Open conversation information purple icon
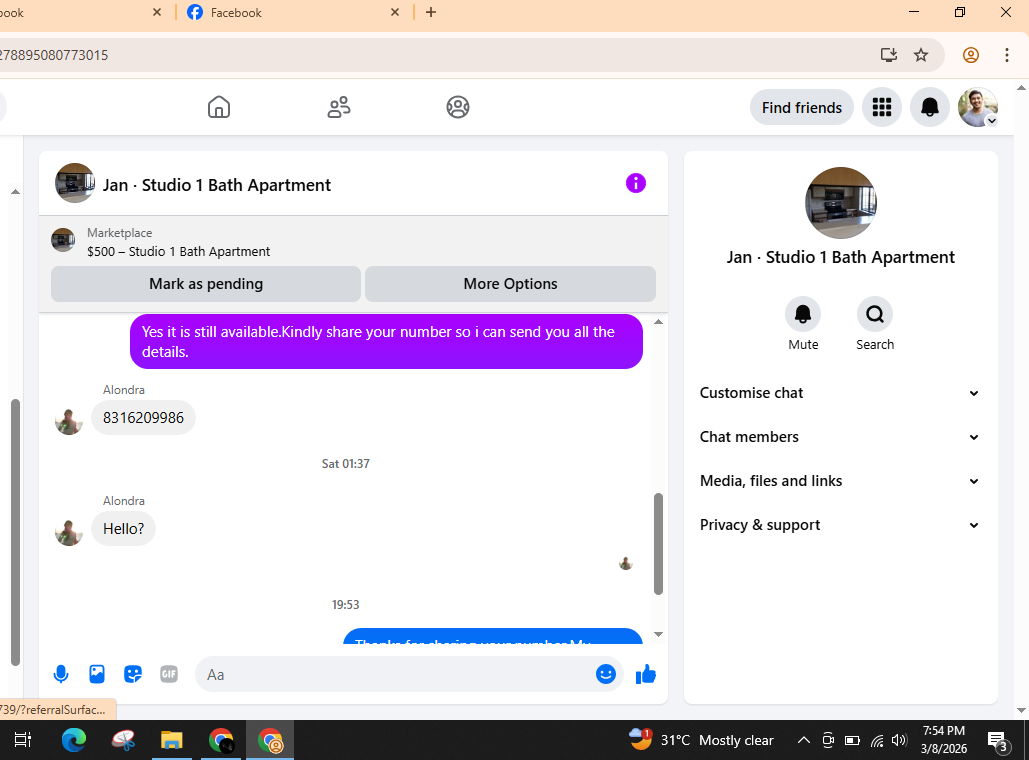 tap(635, 183)
